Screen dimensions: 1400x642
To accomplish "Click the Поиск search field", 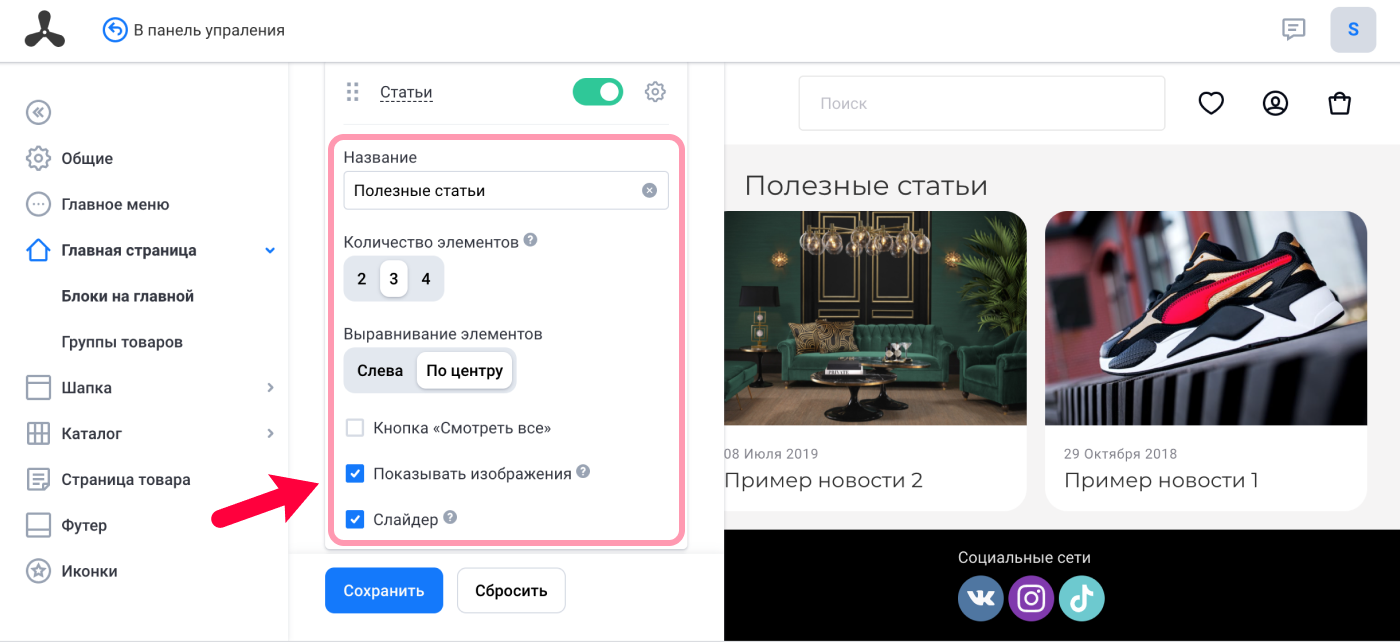I will 982,103.
